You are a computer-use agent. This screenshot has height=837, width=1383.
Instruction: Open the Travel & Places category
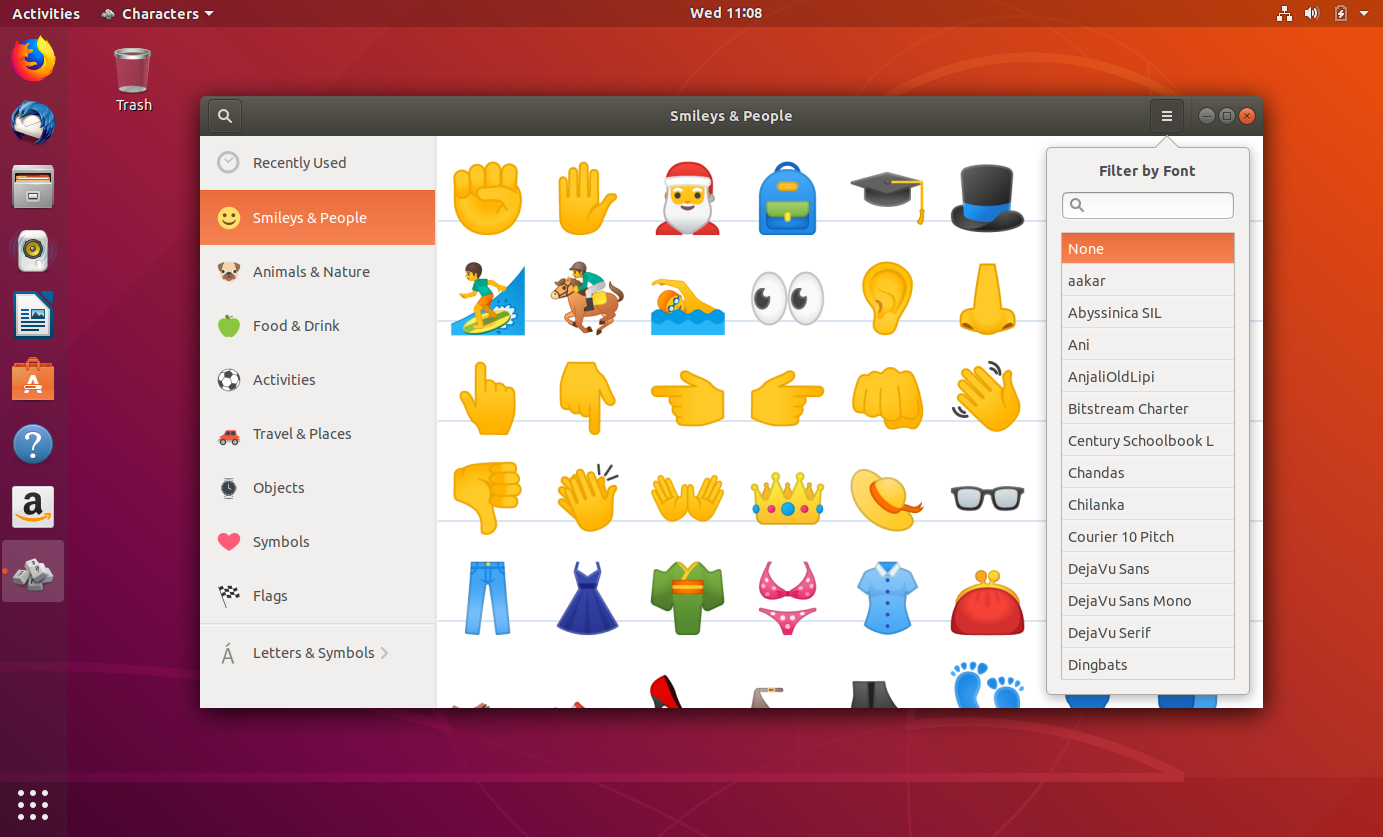click(302, 434)
